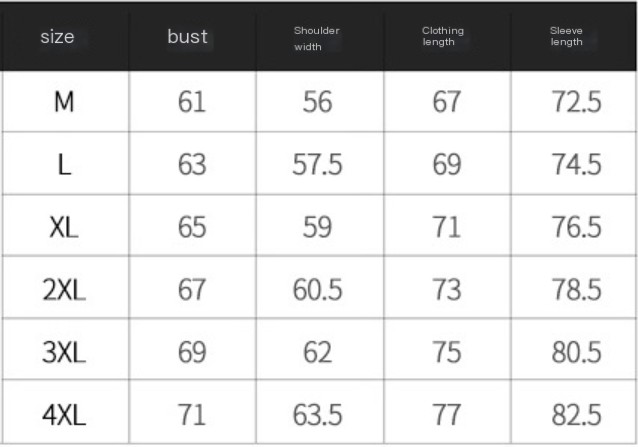Click shoulder width value 63.5
This screenshot has width=638, height=447.
click(317, 414)
